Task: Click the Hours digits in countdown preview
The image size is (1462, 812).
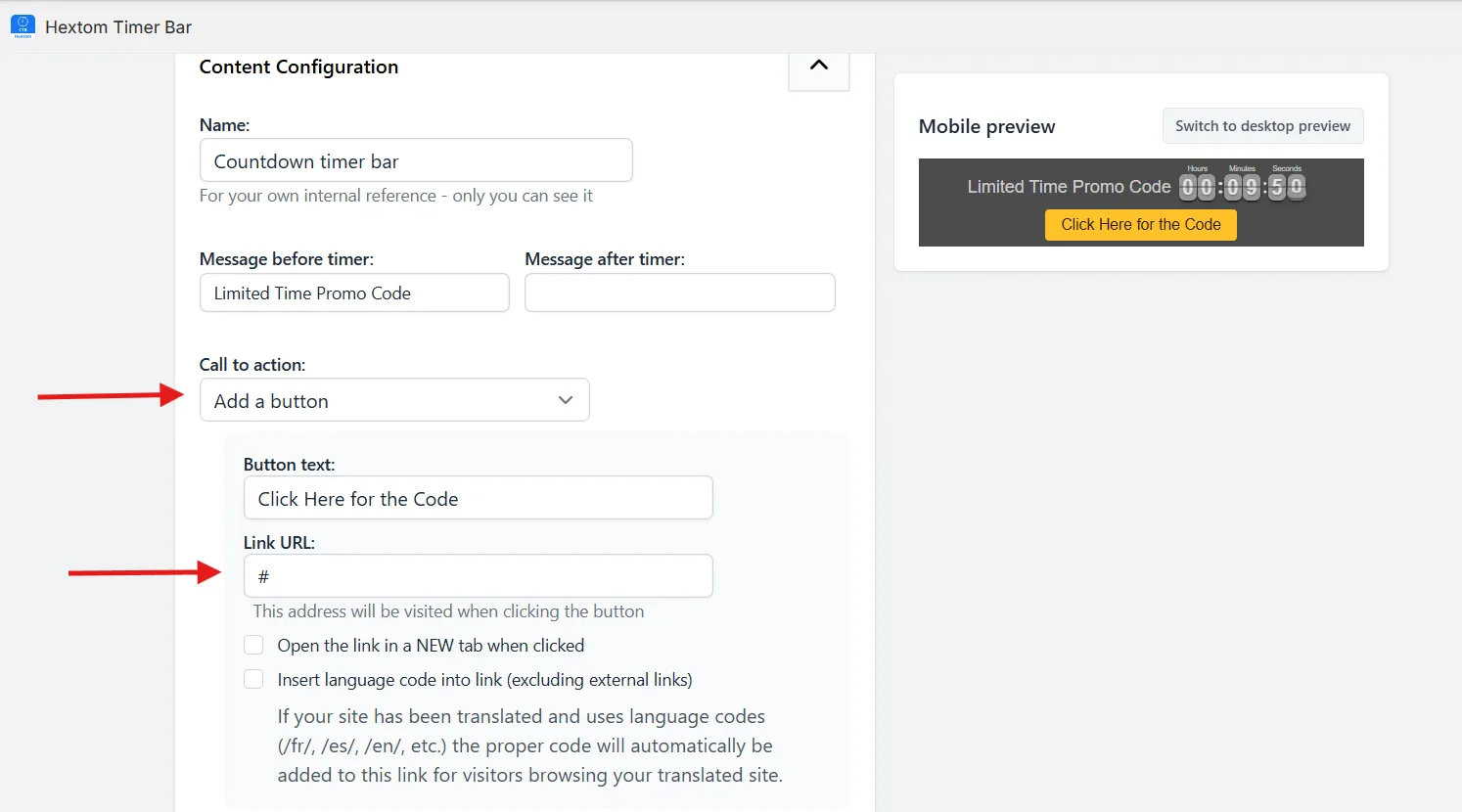Action: (1197, 187)
